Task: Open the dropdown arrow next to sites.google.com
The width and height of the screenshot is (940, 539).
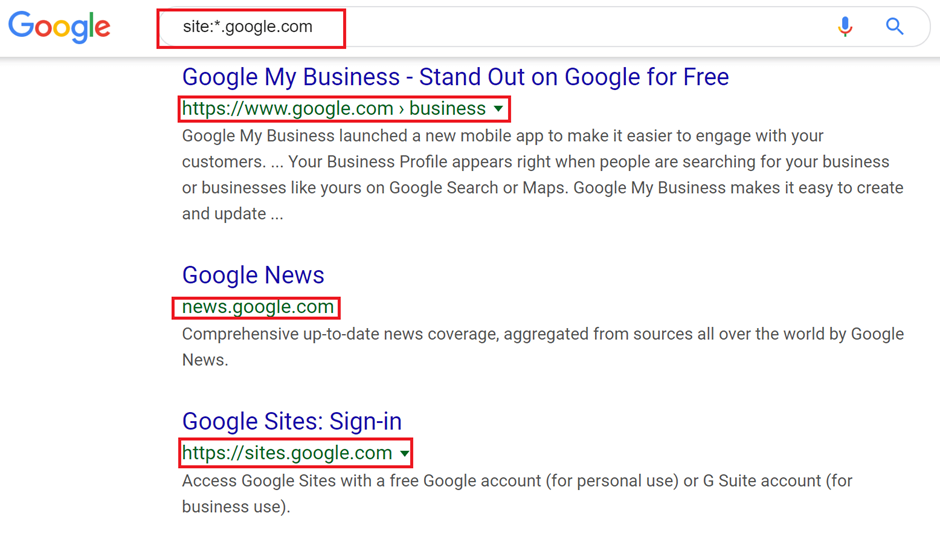Action: pyautogui.click(x=404, y=454)
